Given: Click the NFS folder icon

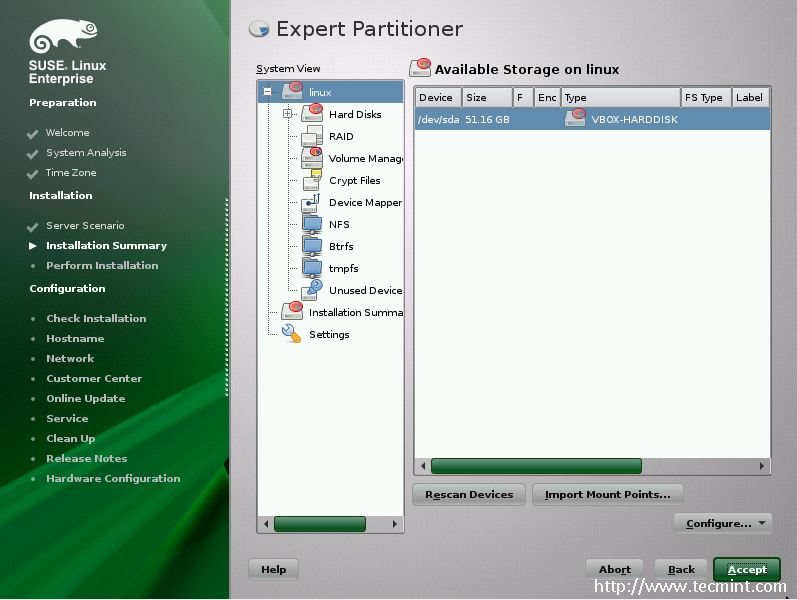Looking at the screenshot, I should (312, 224).
